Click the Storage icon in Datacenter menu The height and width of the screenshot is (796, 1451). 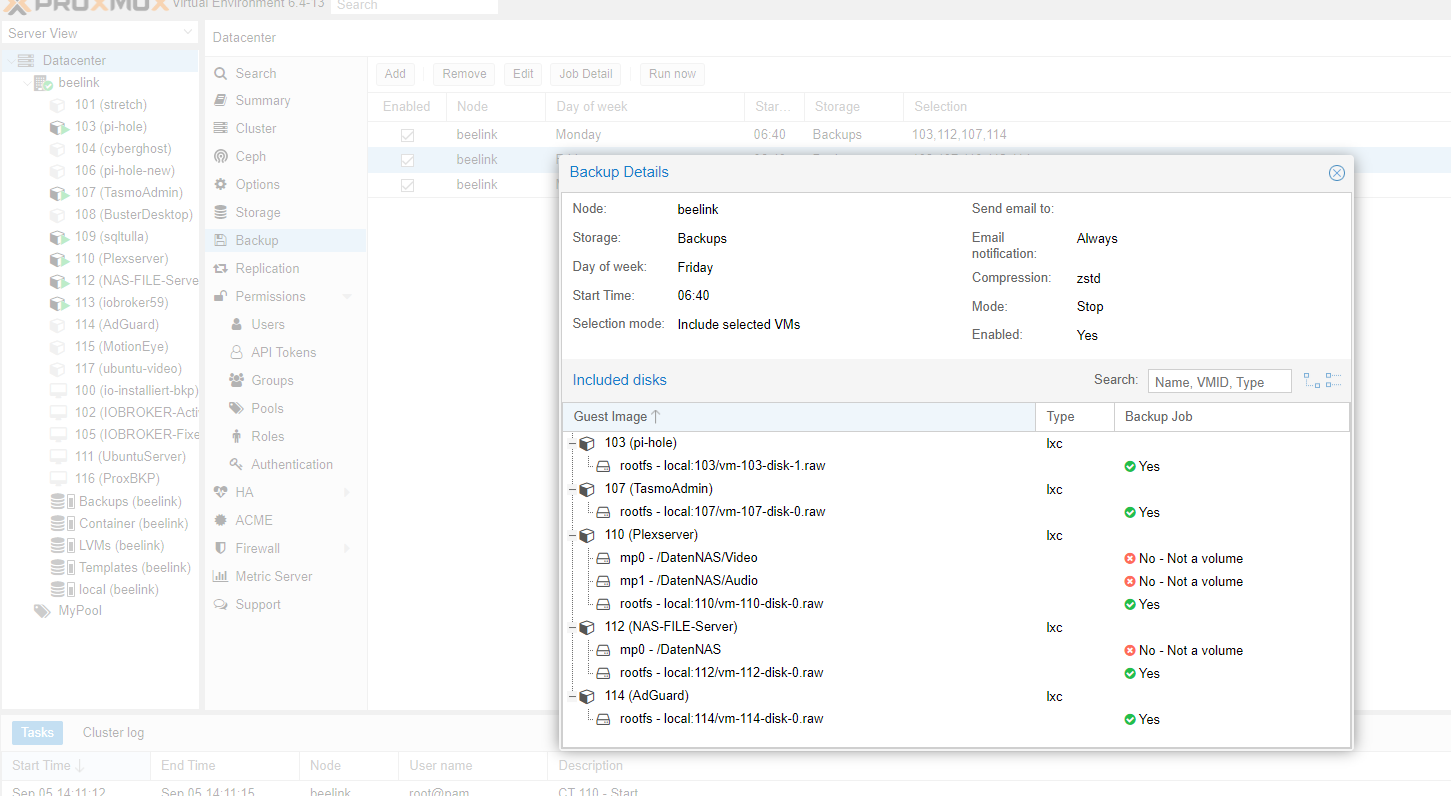[x=220, y=213]
